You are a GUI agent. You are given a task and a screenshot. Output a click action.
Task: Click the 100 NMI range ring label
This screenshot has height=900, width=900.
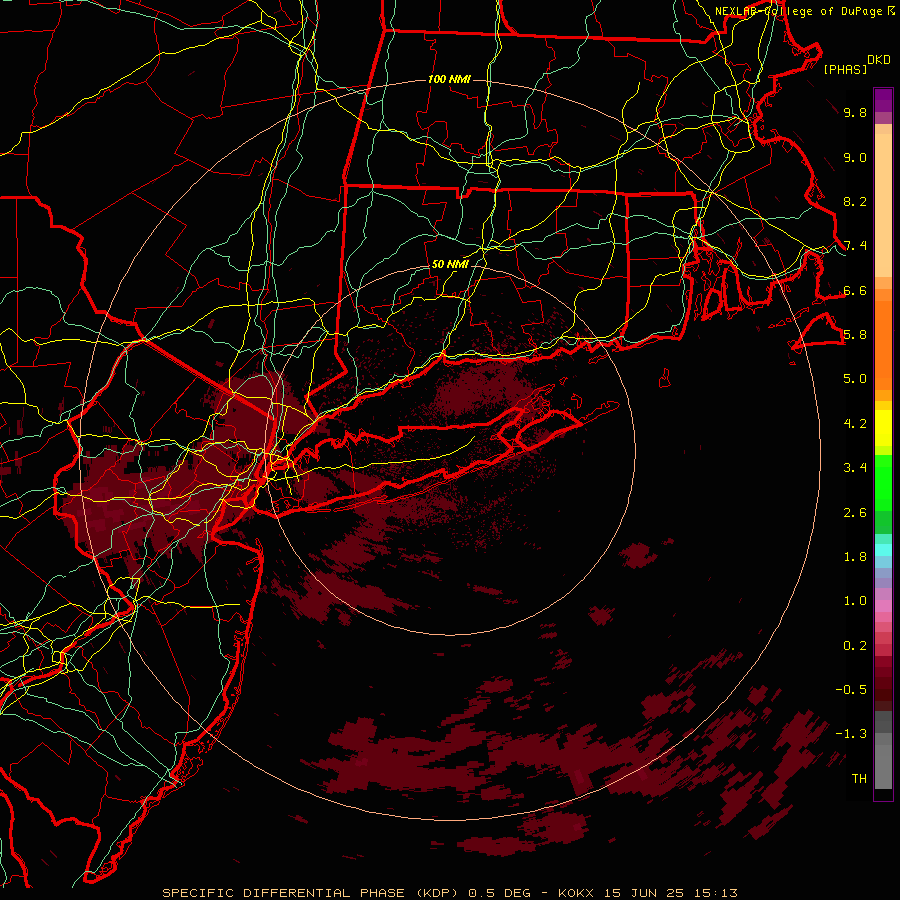[449, 79]
